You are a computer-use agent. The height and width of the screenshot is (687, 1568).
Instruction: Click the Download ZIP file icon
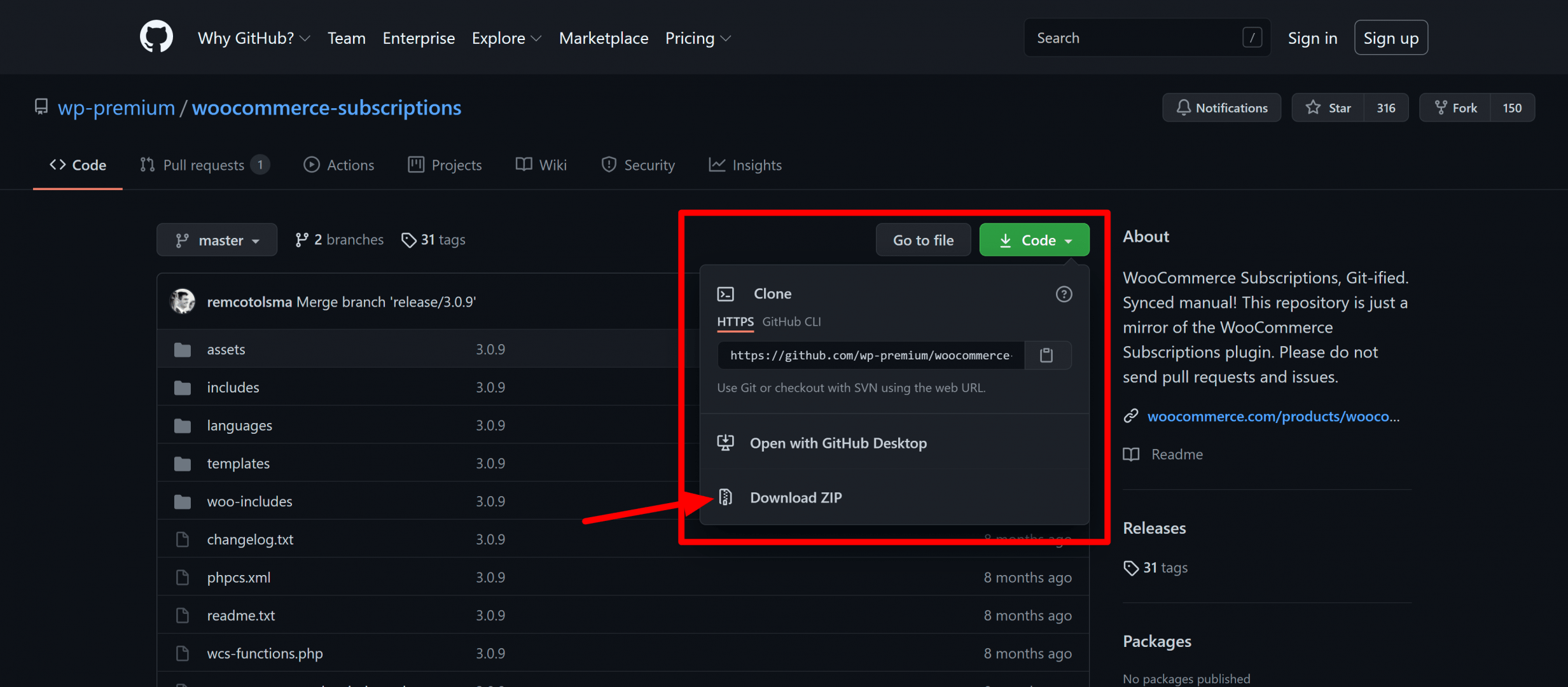tap(726, 497)
